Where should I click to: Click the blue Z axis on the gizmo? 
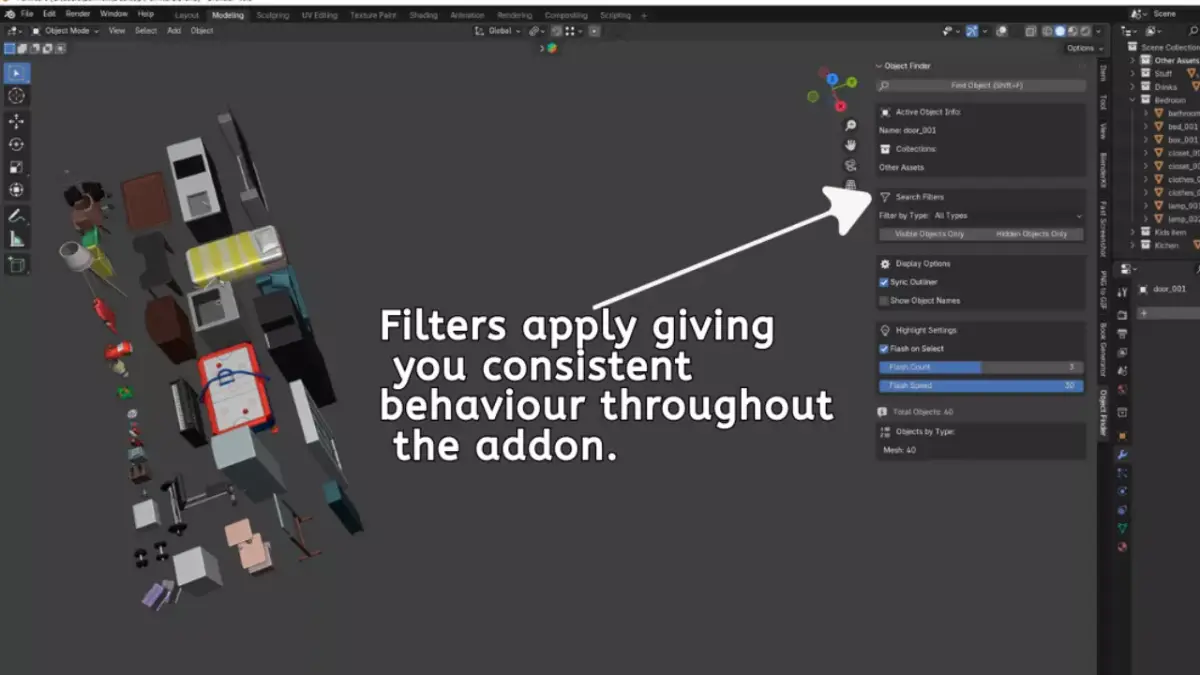click(831, 77)
